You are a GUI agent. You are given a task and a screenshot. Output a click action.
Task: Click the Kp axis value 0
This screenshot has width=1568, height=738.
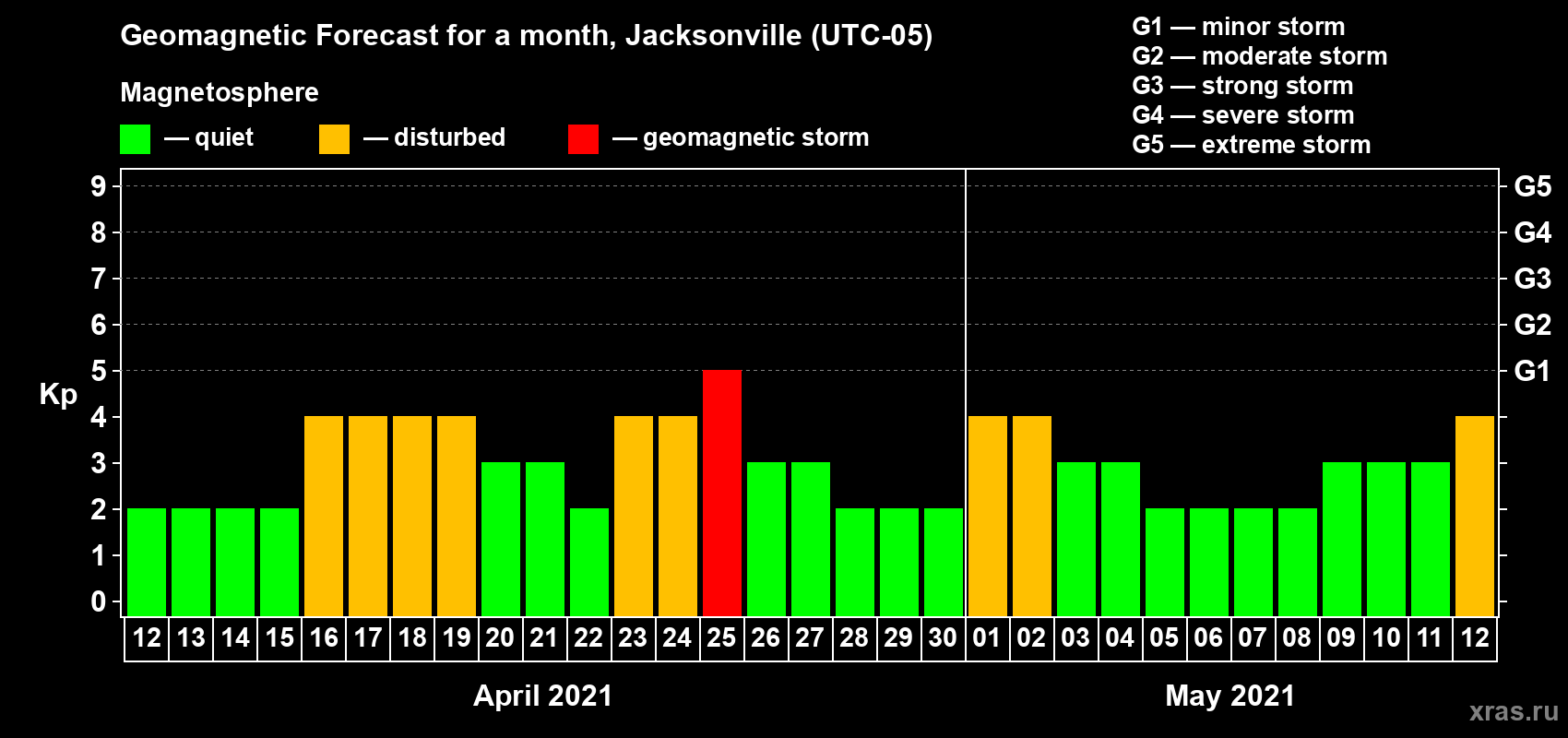click(x=99, y=601)
